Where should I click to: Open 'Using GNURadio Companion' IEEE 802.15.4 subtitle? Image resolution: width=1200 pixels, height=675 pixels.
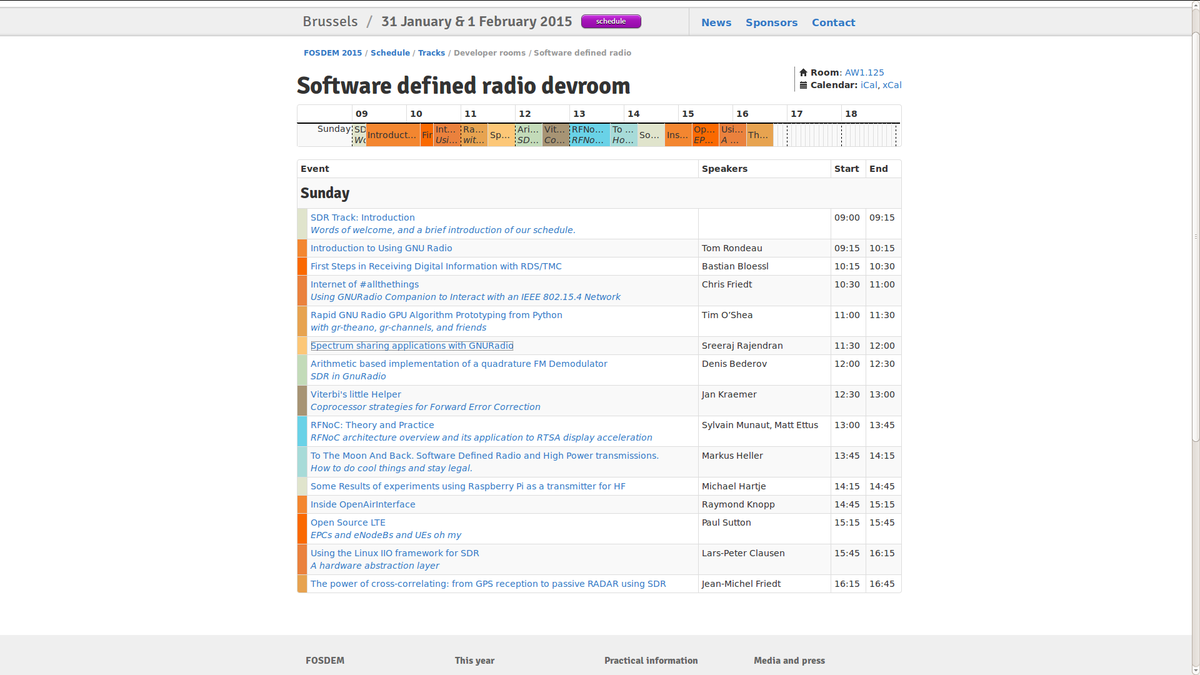pos(465,297)
